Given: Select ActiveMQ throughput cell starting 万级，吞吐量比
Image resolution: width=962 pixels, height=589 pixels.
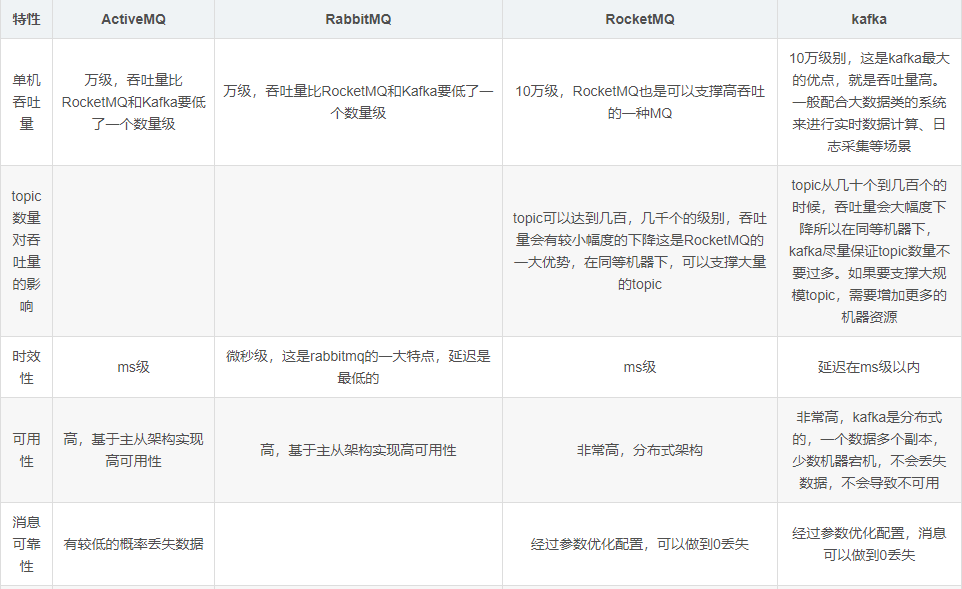Looking at the screenshot, I should tap(133, 102).
